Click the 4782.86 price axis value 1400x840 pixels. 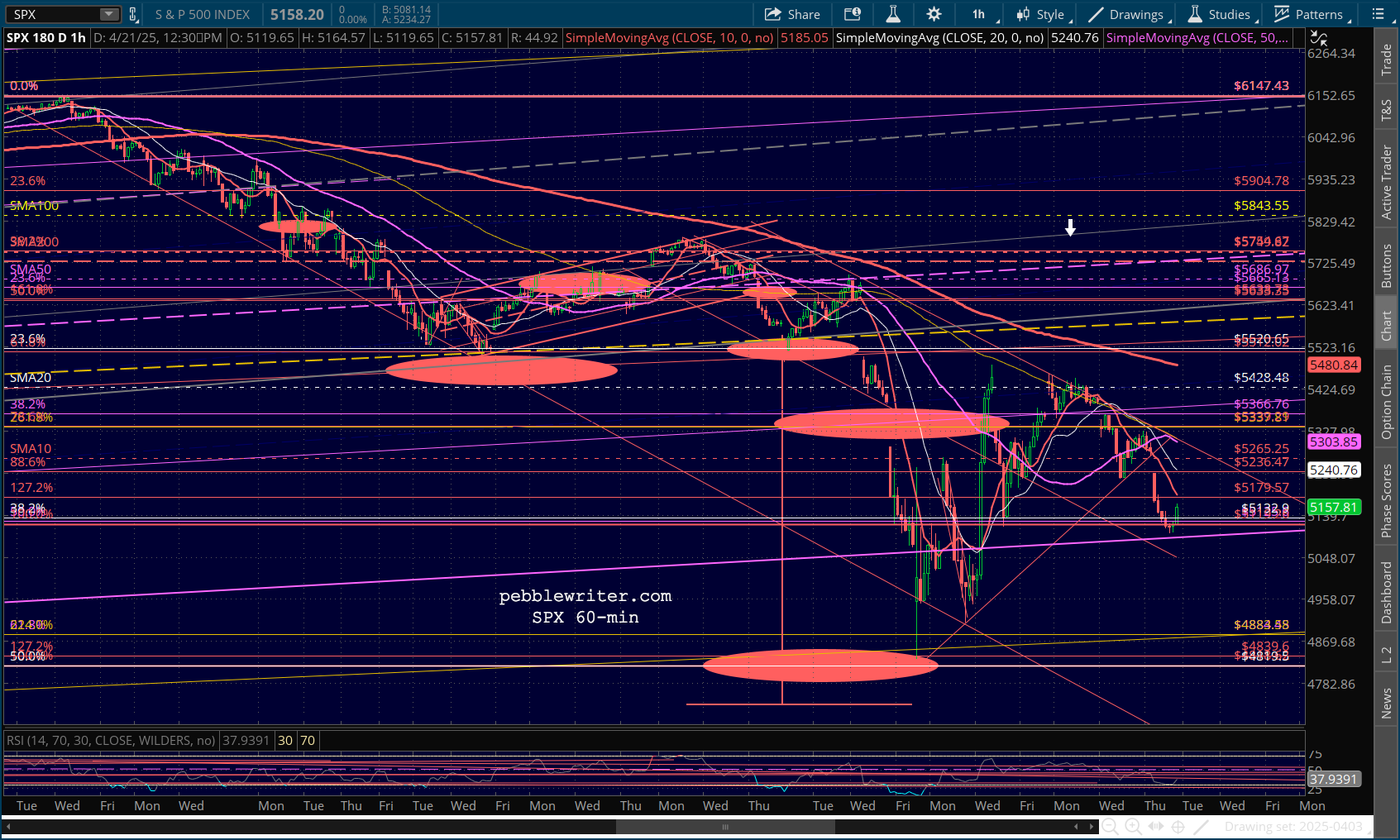tap(1331, 685)
